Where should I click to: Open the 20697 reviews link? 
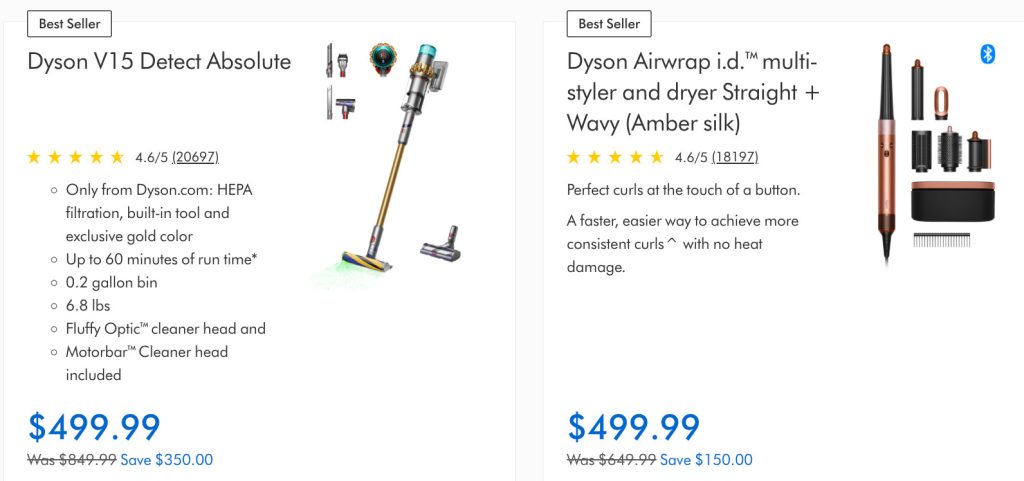pyautogui.click(x=195, y=157)
